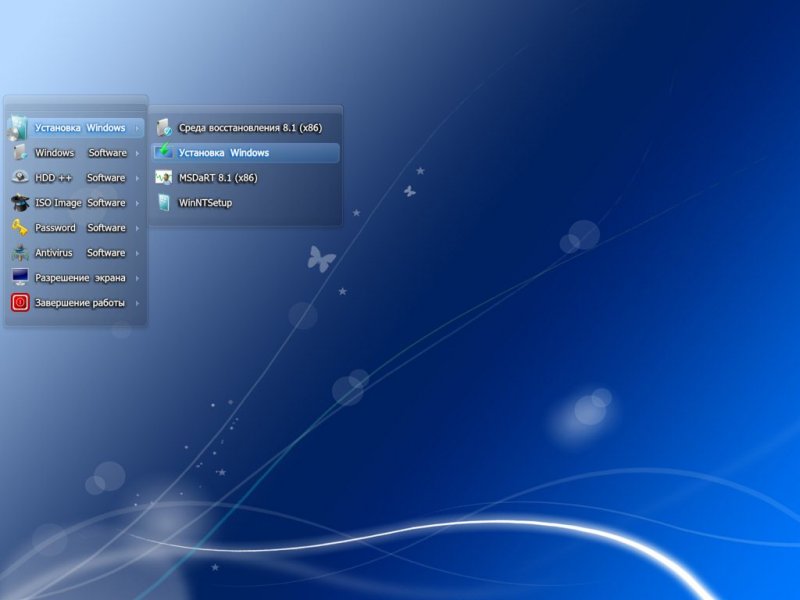Expand arrow beside Password Software
This screenshot has width=800, height=600.
(x=137, y=228)
